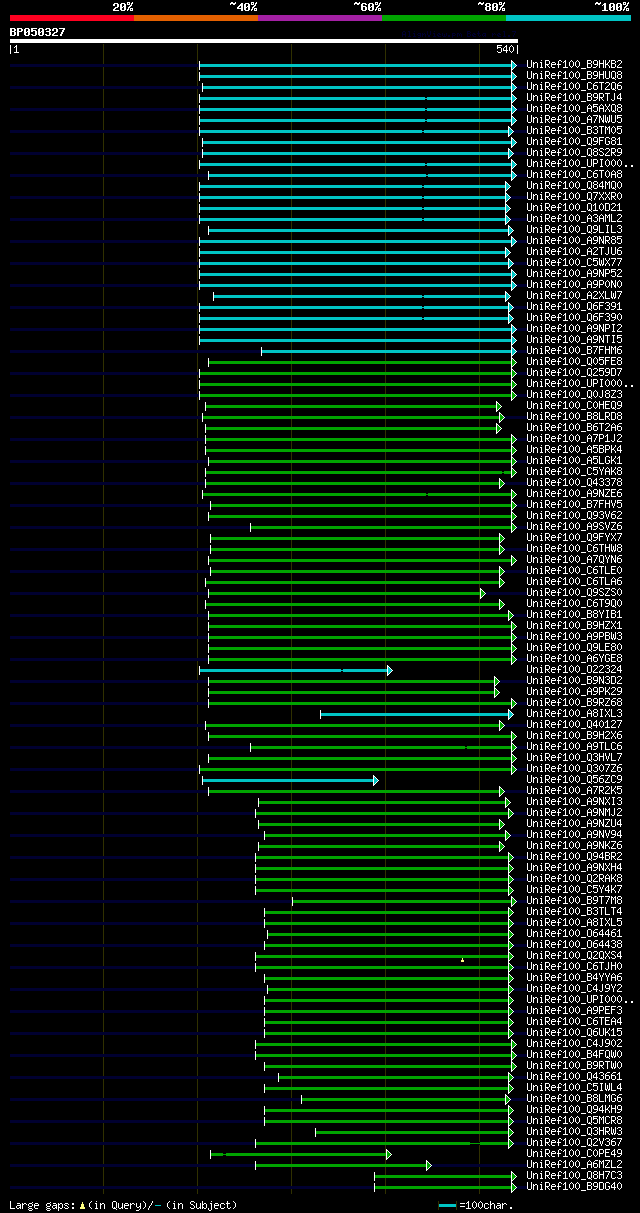This screenshot has width=640, height=1213.
Task: Click label UniRef100_Q259D7
Action: pyautogui.click(x=574, y=372)
